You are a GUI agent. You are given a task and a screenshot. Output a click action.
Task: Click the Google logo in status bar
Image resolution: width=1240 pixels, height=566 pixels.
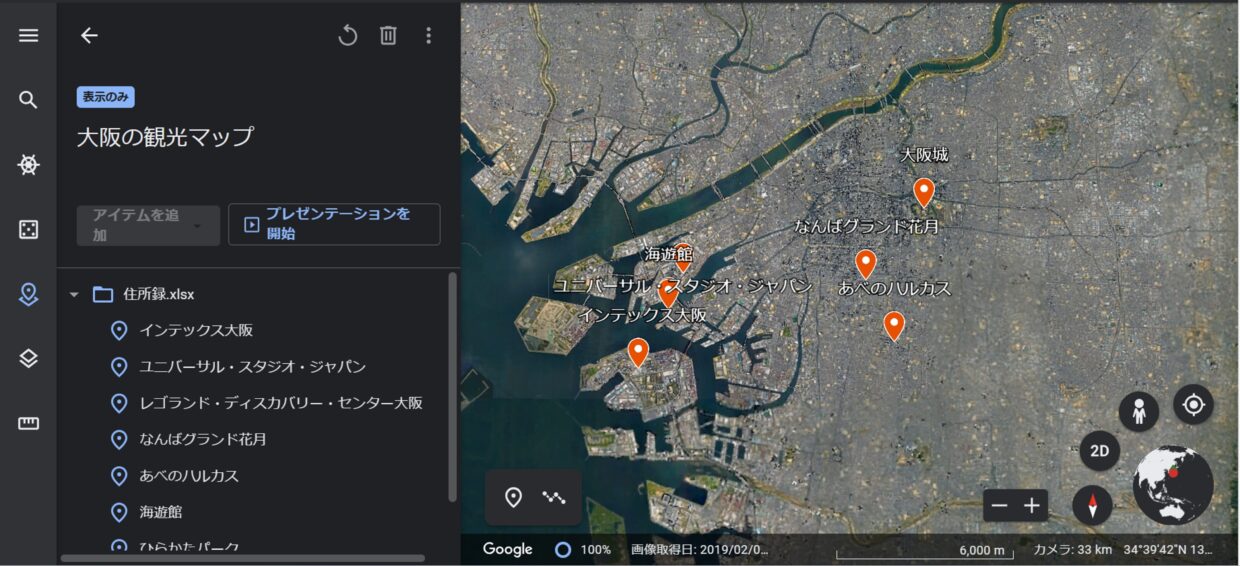pyautogui.click(x=508, y=549)
